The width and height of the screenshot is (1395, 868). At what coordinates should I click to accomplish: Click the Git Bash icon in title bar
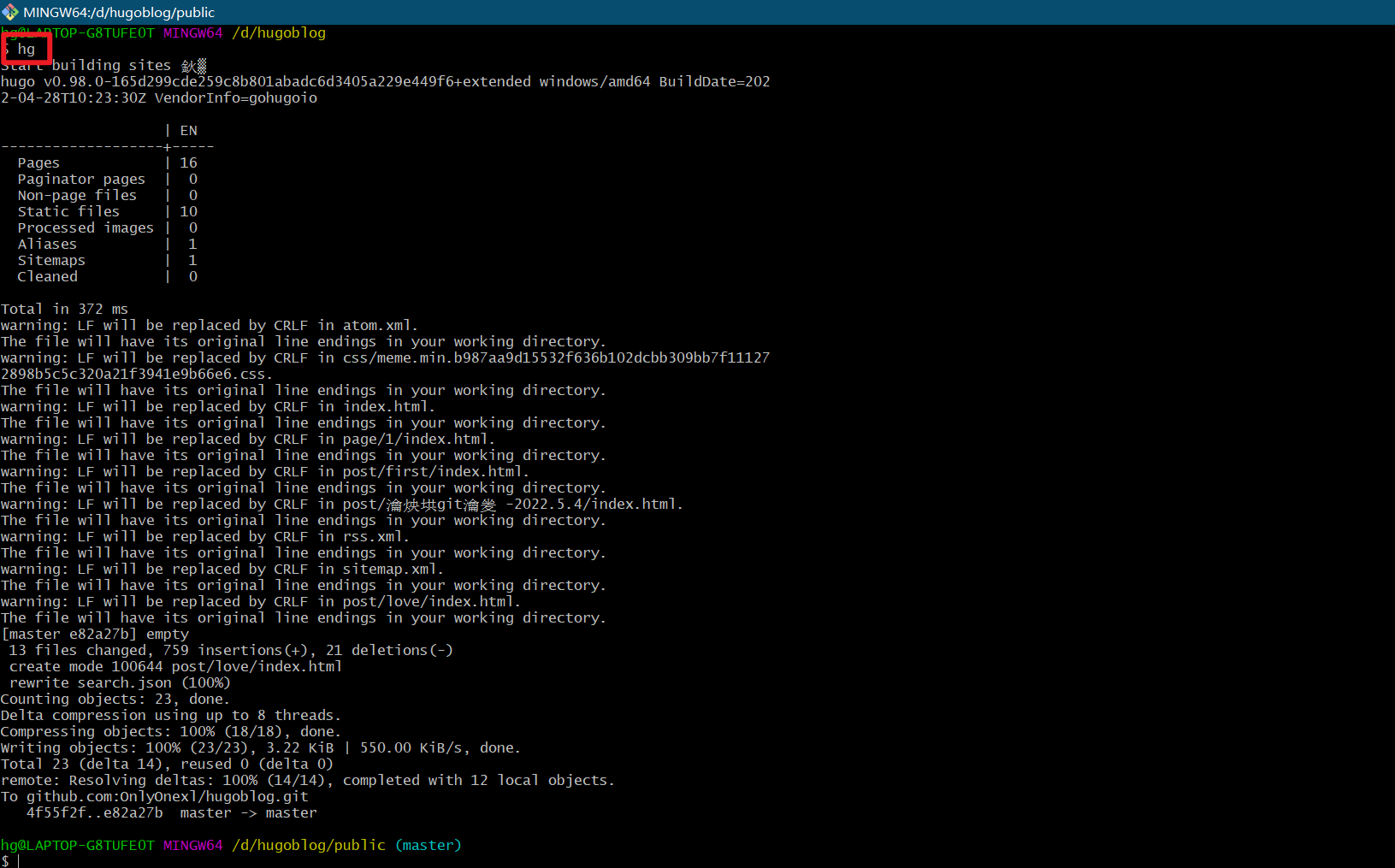pyautogui.click(x=10, y=12)
